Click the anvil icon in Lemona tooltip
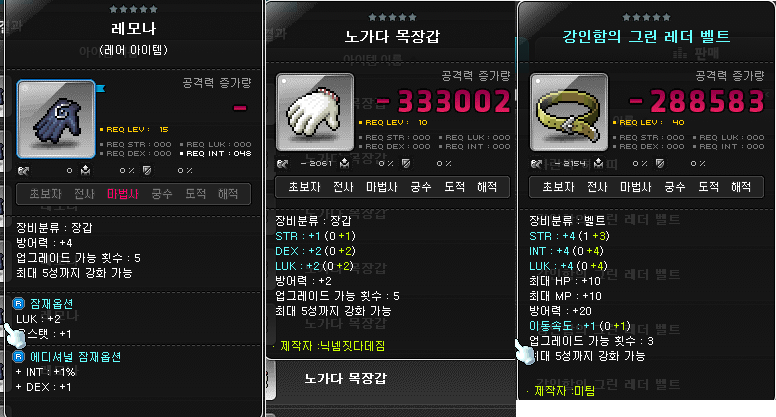 click(x=86, y=171)
